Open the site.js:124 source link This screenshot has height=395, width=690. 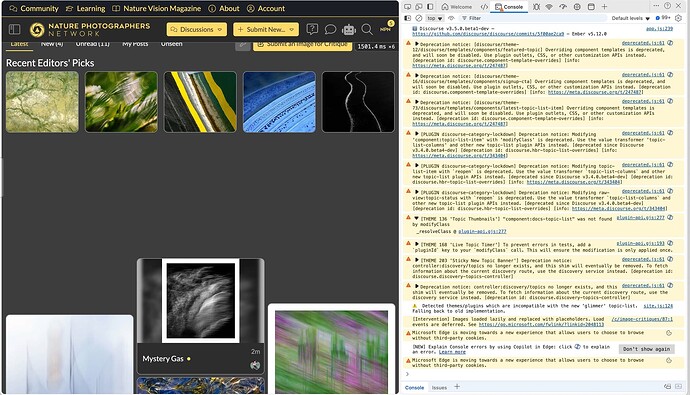coord(658,305)
